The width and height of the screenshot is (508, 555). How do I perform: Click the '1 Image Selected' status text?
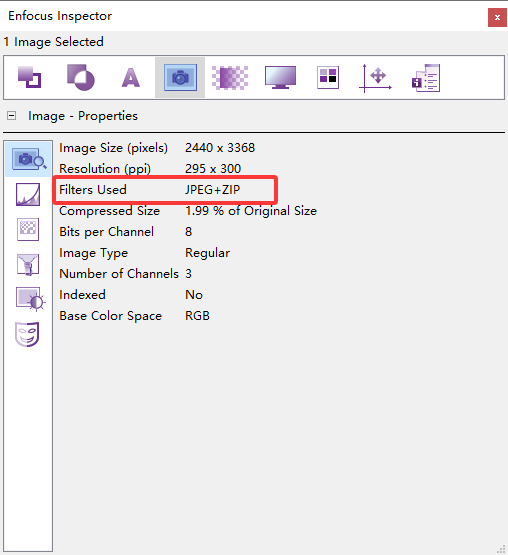(54, 42)
